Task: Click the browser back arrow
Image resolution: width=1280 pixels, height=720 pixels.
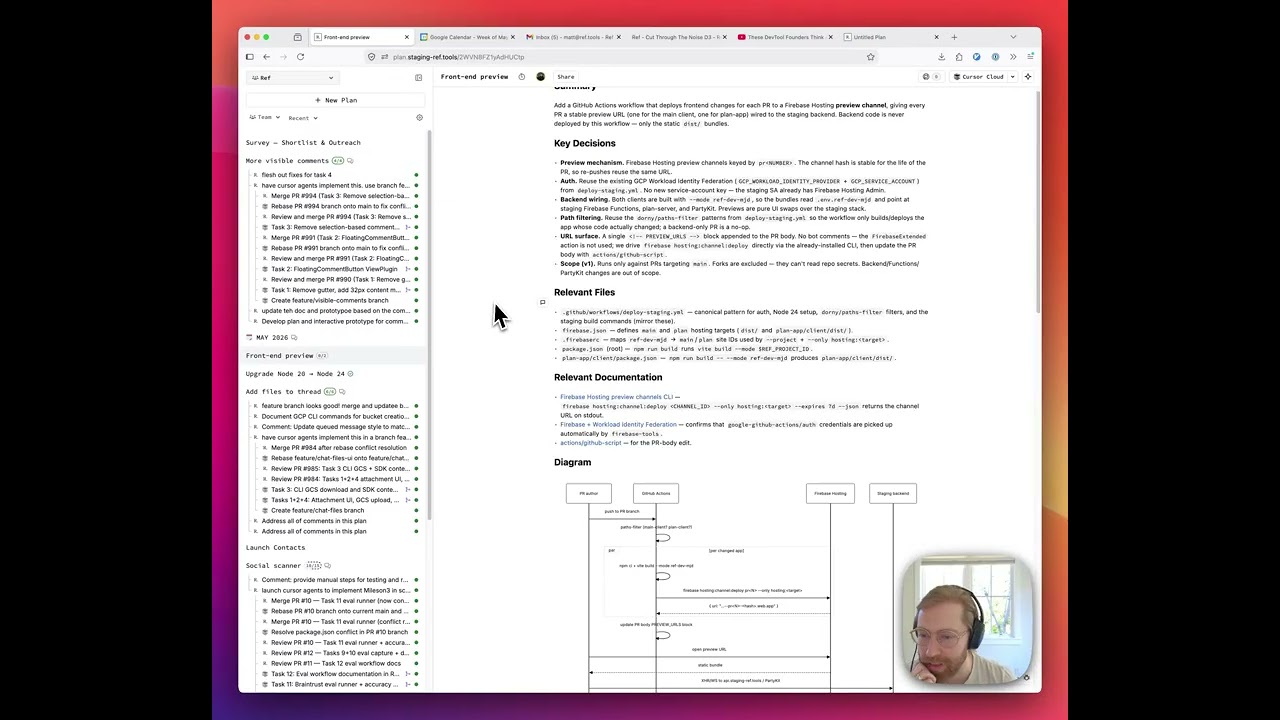Action: coord(266,57)
